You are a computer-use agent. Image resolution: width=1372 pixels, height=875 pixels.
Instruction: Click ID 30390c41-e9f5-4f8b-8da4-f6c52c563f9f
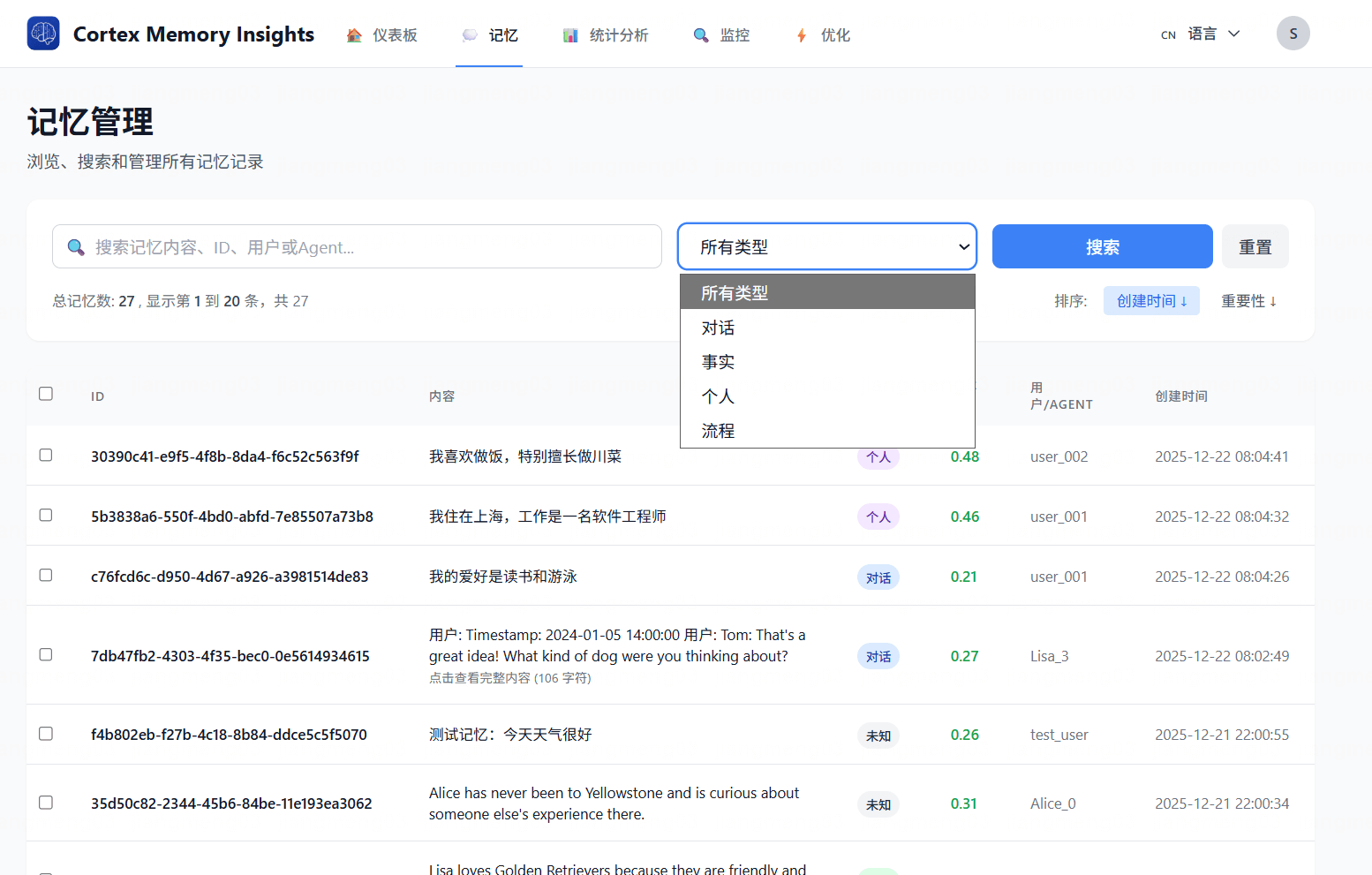click(x=225, y=456)
